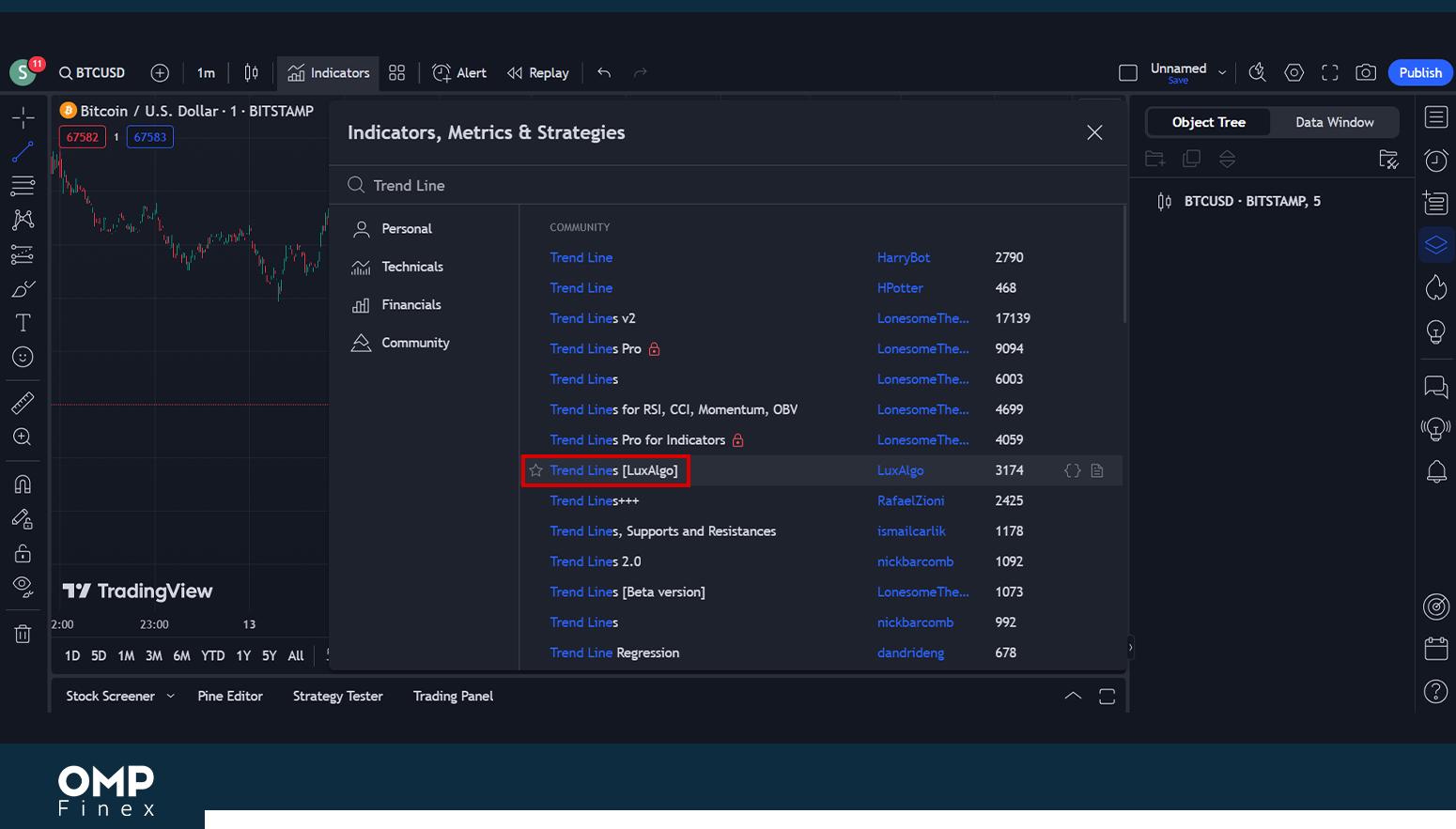Toggle magnet mode
Screen dimensions: 1456x829
23,484
